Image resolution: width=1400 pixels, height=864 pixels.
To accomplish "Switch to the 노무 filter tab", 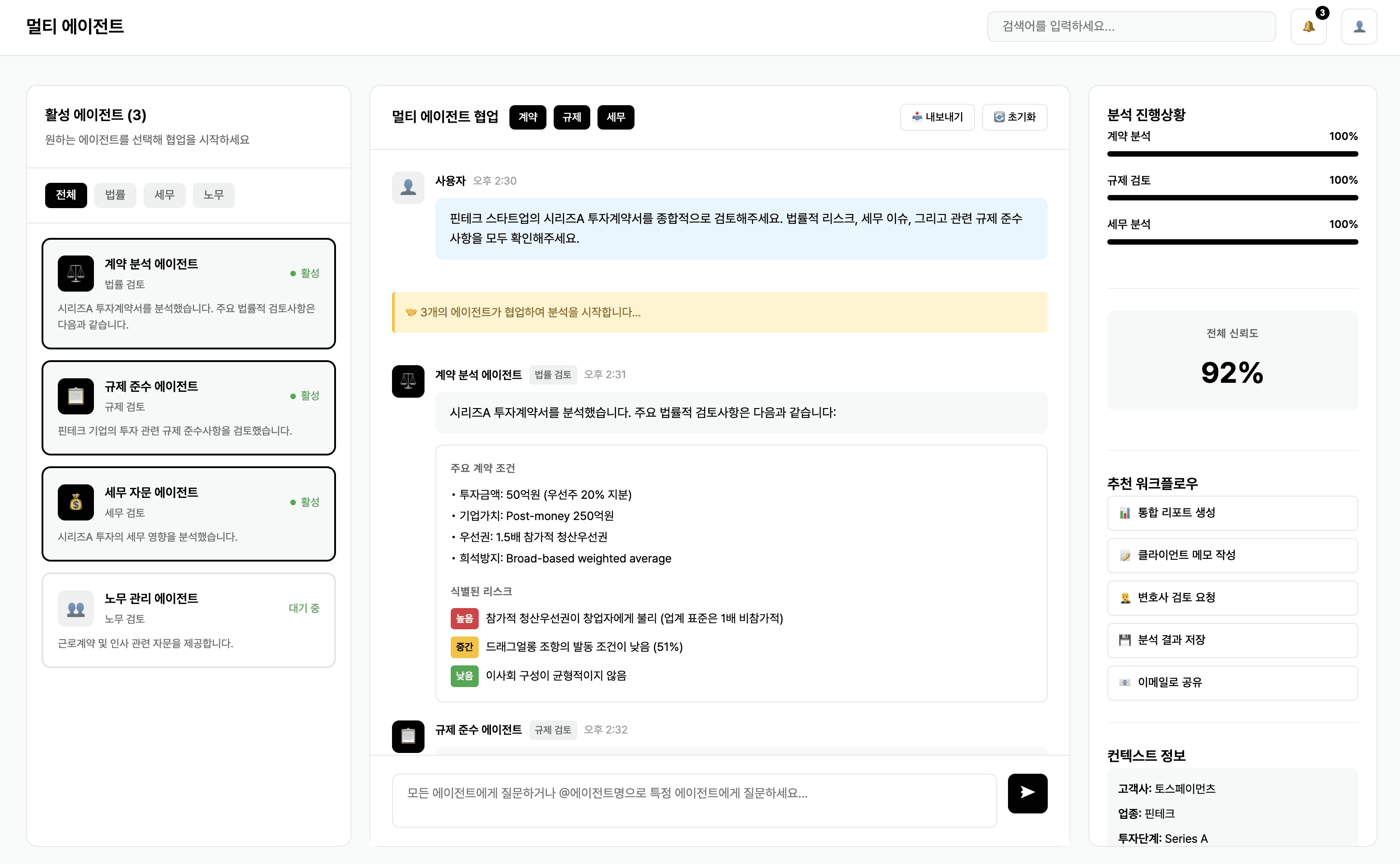I will click(x=213, y=195).
